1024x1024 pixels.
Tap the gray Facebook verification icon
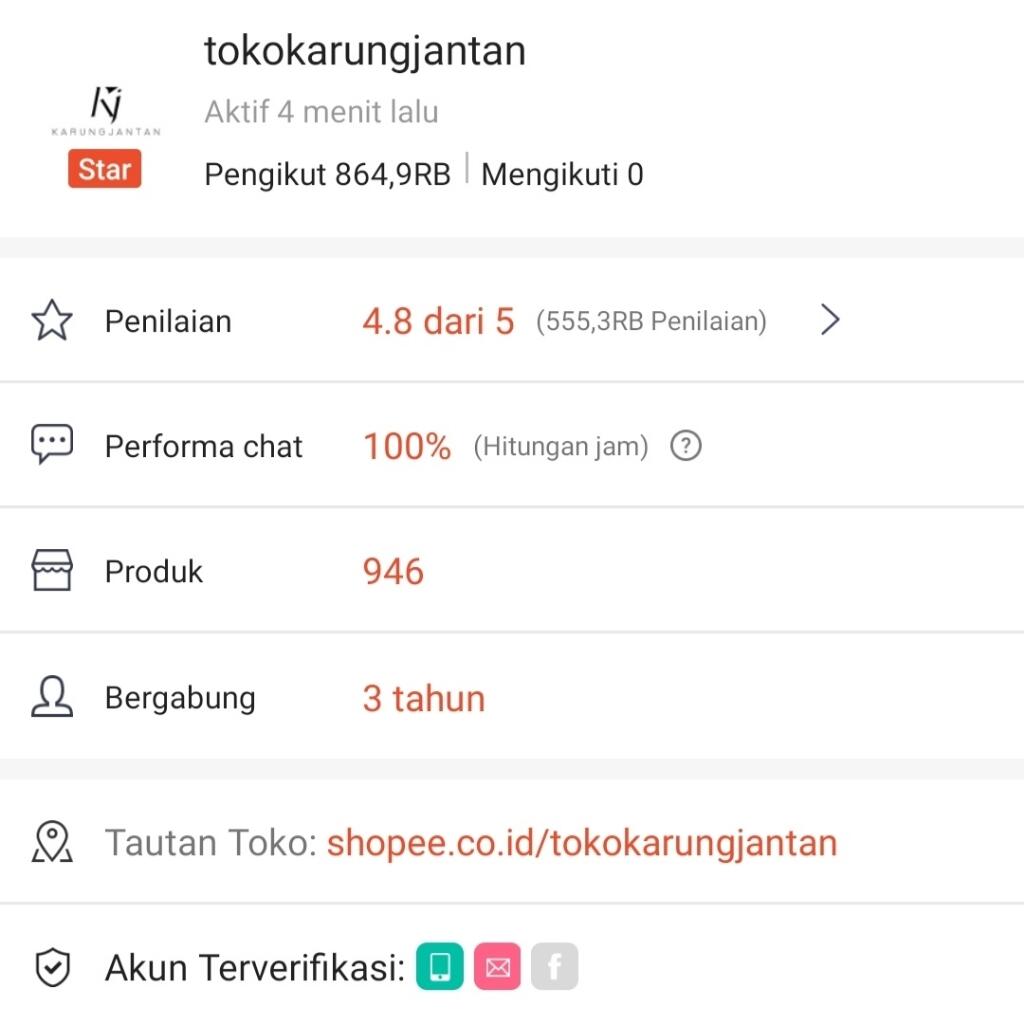[x=554, y=967]
